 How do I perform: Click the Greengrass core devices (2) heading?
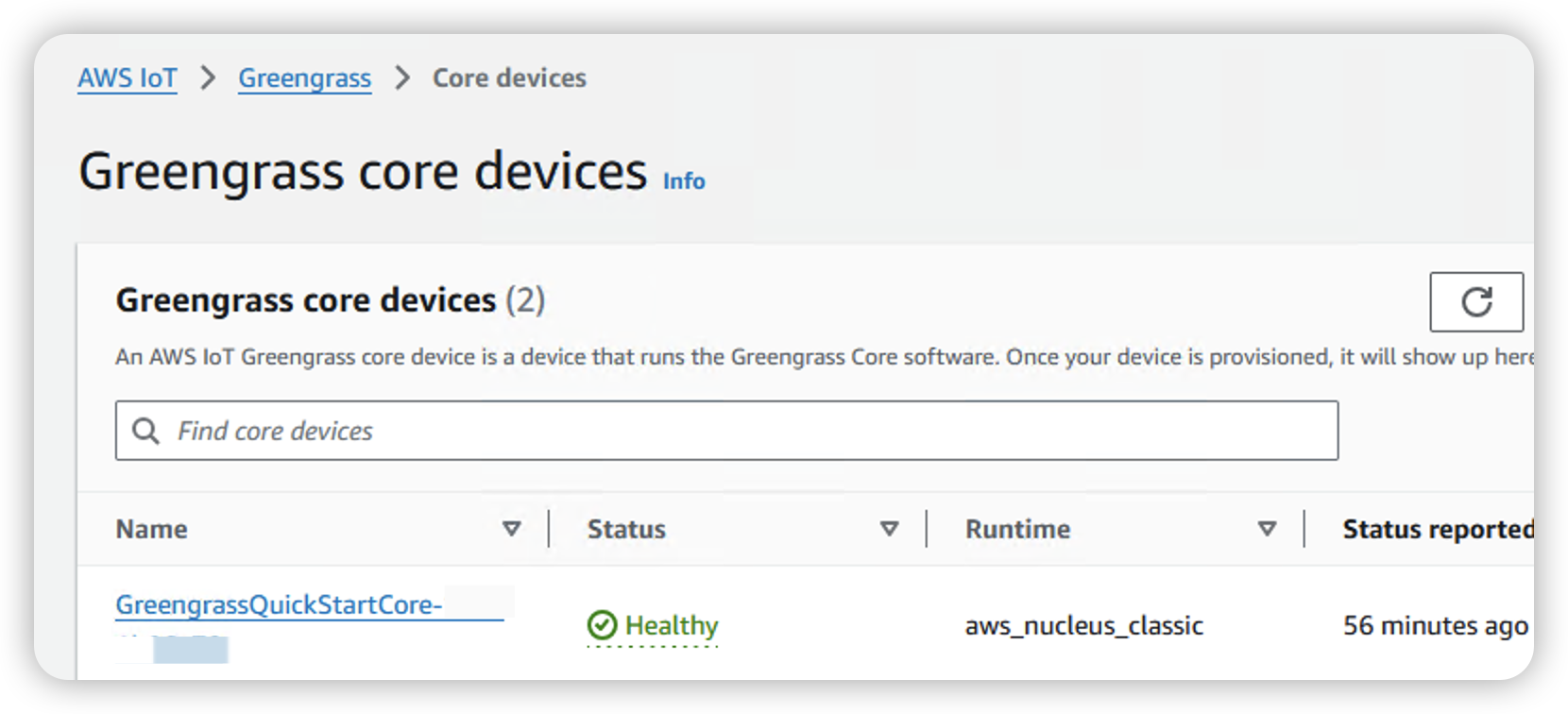[331, 300]
